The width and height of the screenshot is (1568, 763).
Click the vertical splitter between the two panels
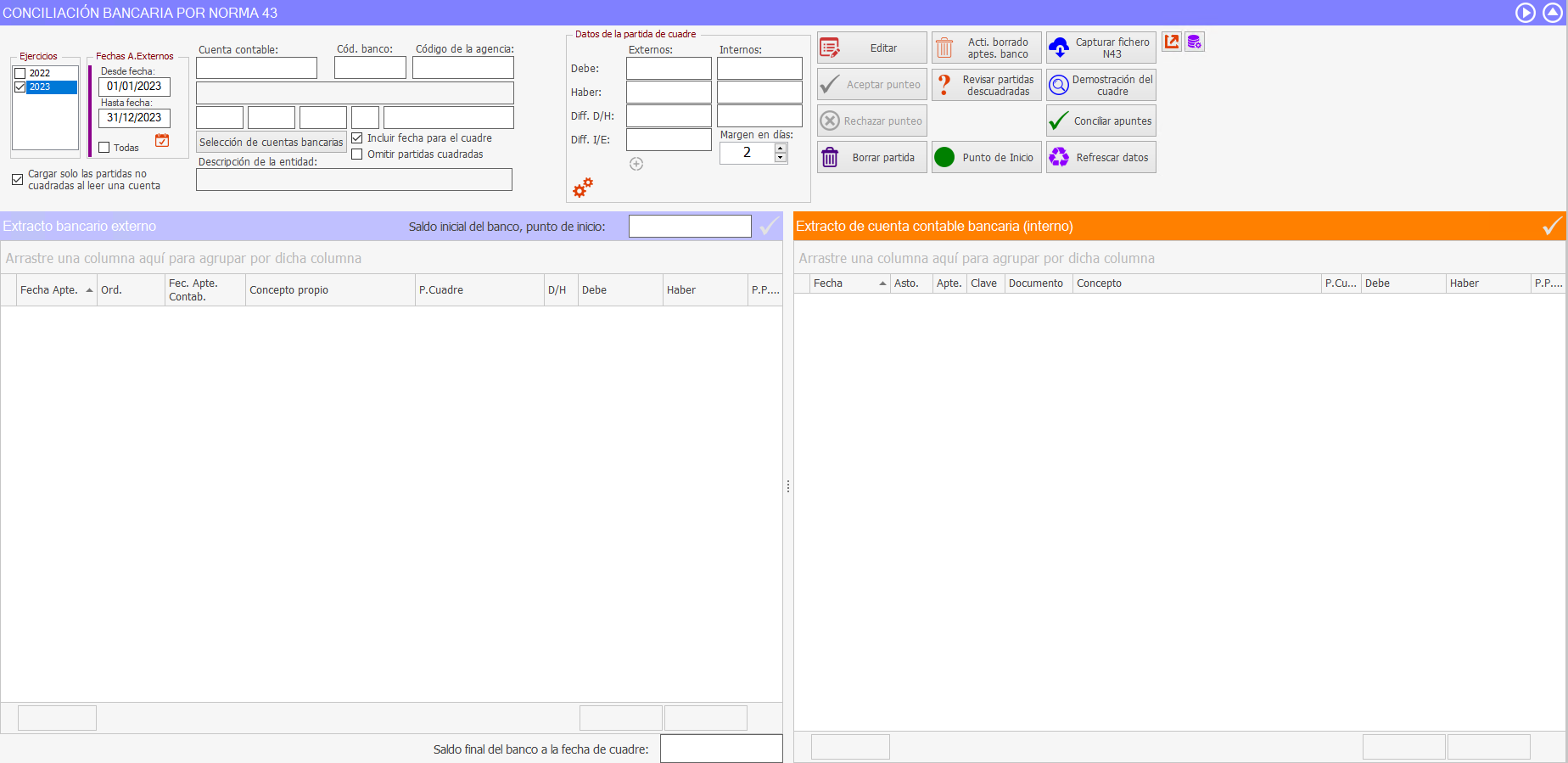tap(788, 486)
